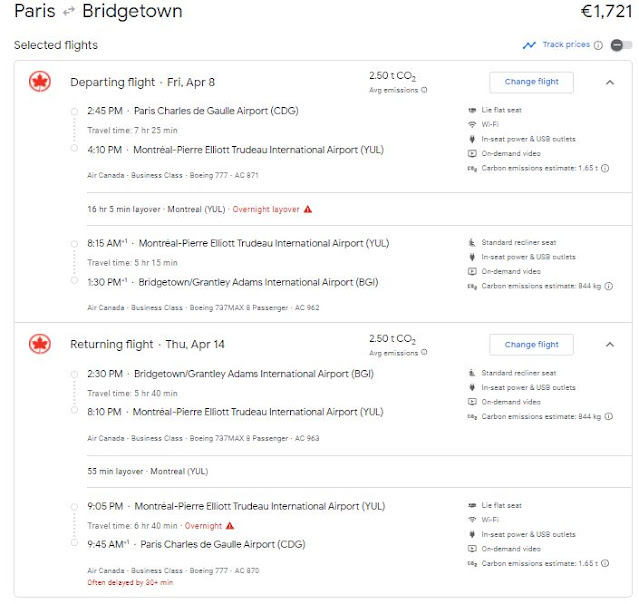This screenshot has width=639, height=604.
Task: Click Change flight for departing flight
Action: tap(531, 82)
